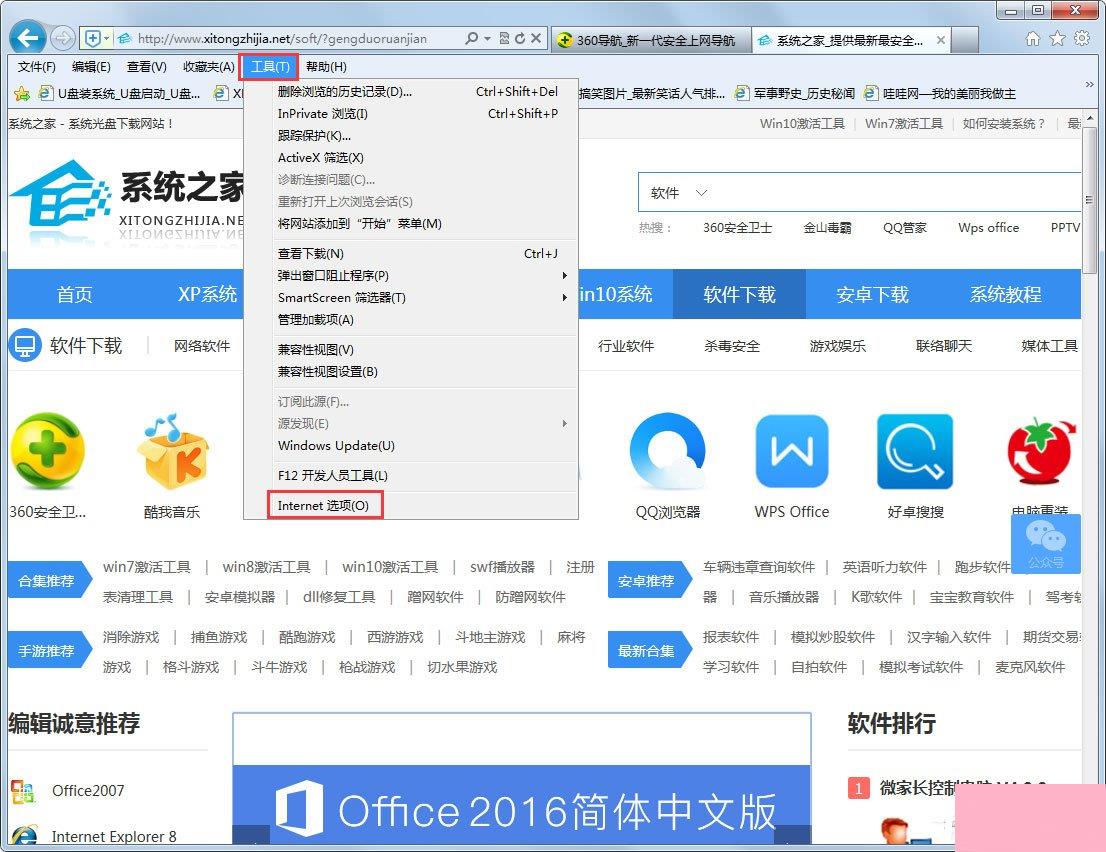
Task: Go to 安卓下载 navigation tab
Action: click(873, 294)
